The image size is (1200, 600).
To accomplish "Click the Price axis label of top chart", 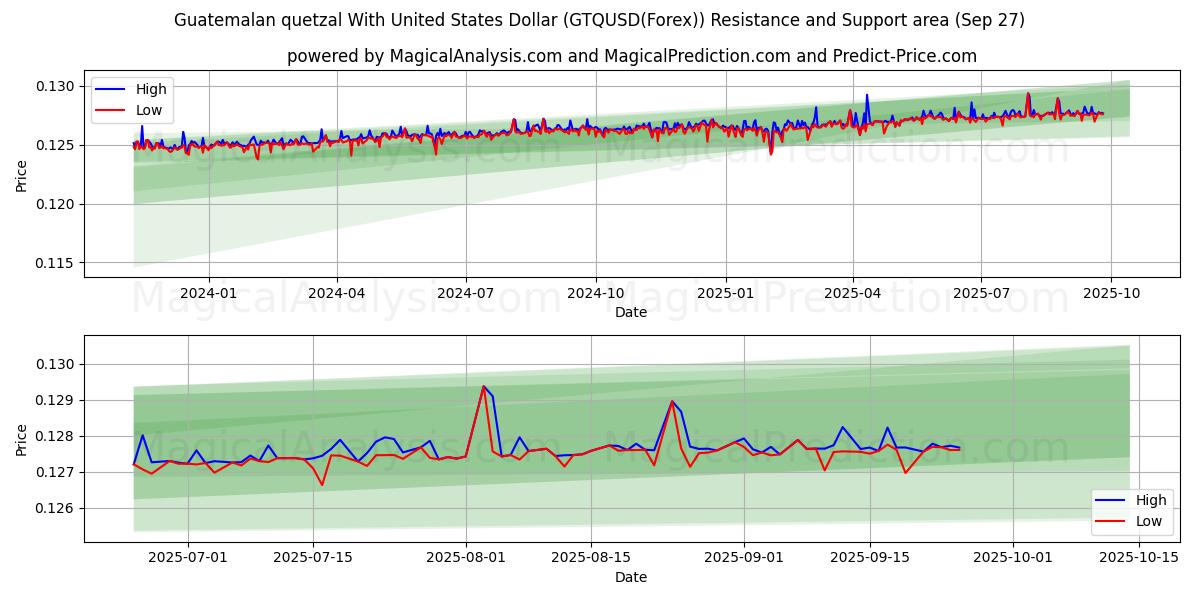I will (x=22, y=175).
